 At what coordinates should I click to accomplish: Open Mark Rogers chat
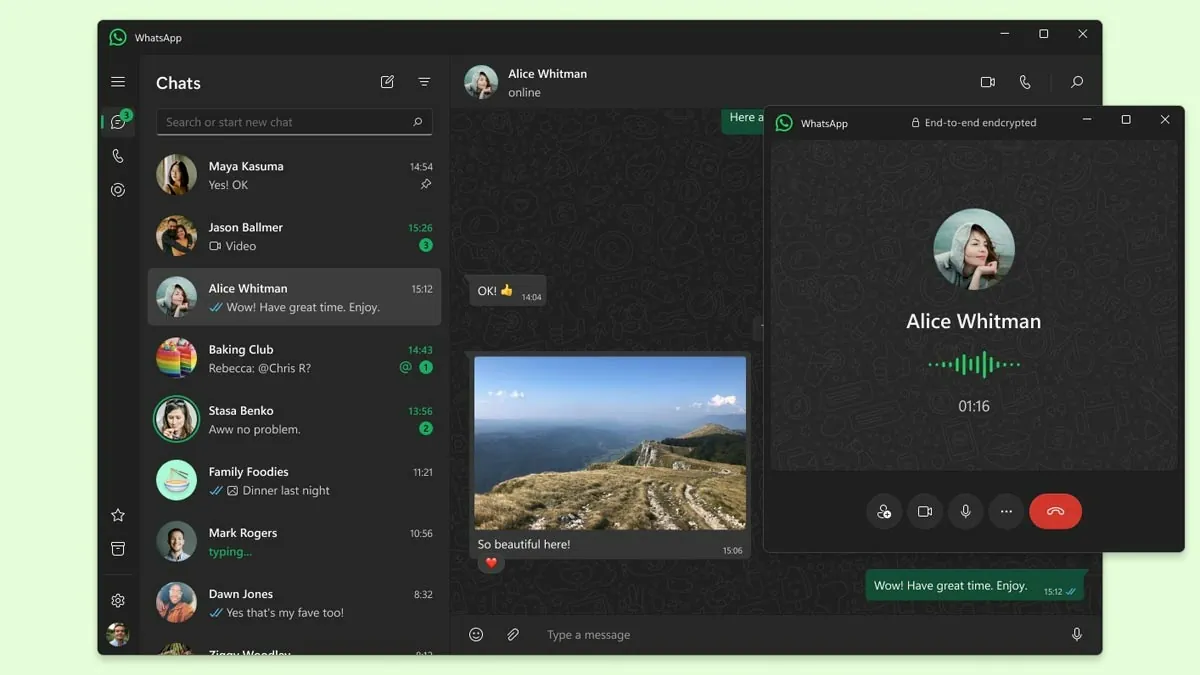294,541
